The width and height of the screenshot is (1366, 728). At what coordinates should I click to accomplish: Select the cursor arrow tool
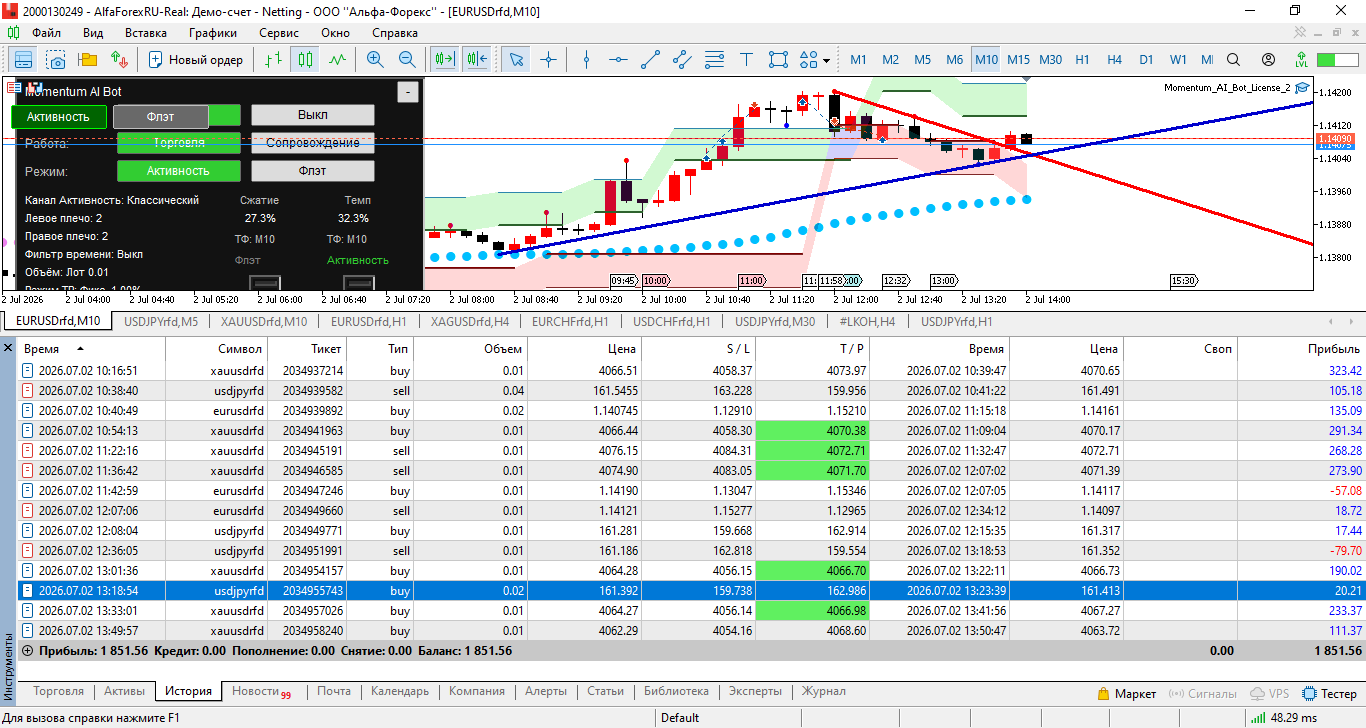pyautogui.click(x=516, y=60)
